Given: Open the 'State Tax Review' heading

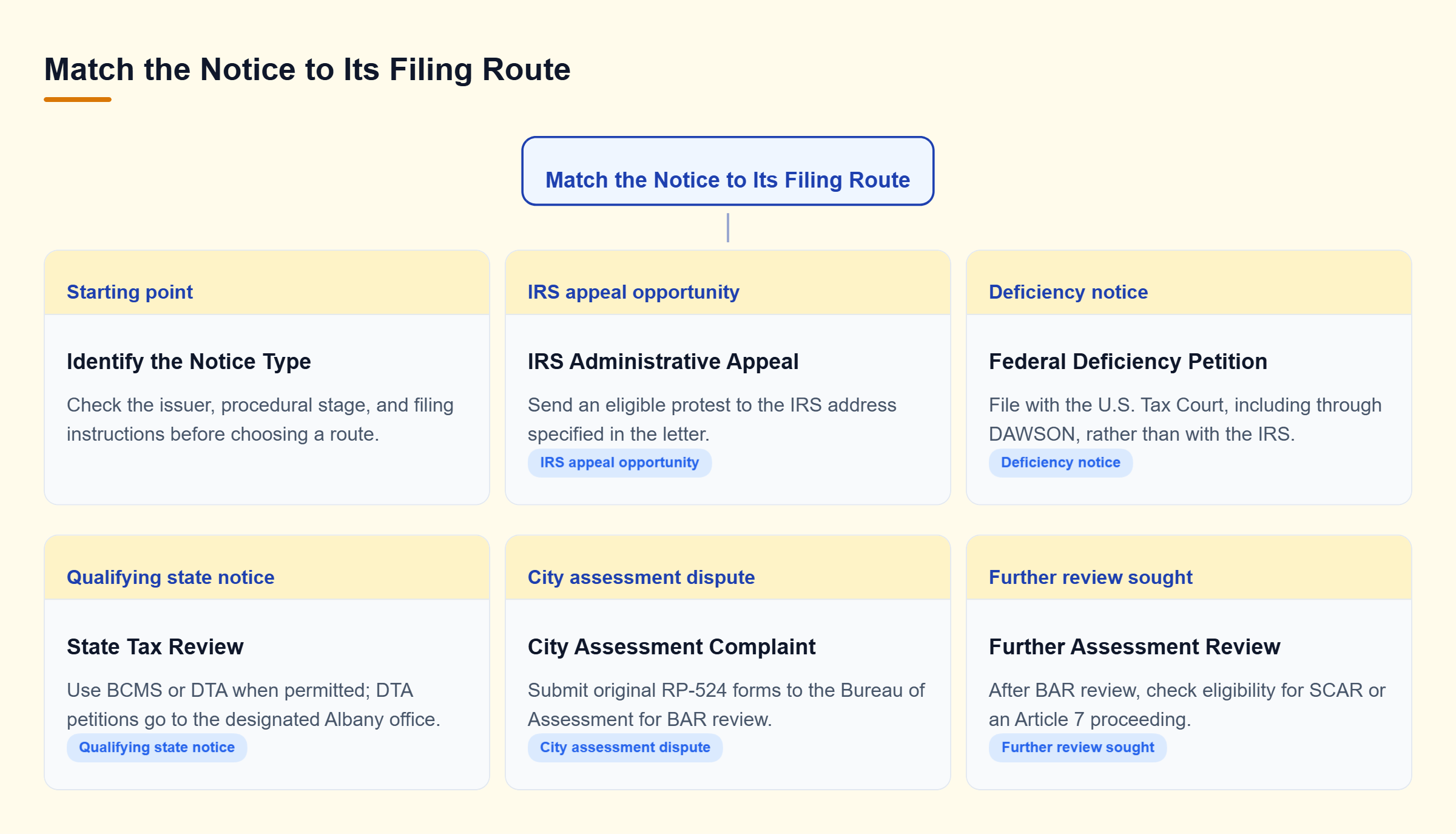Looking at the screenshot, I should 155,646.
